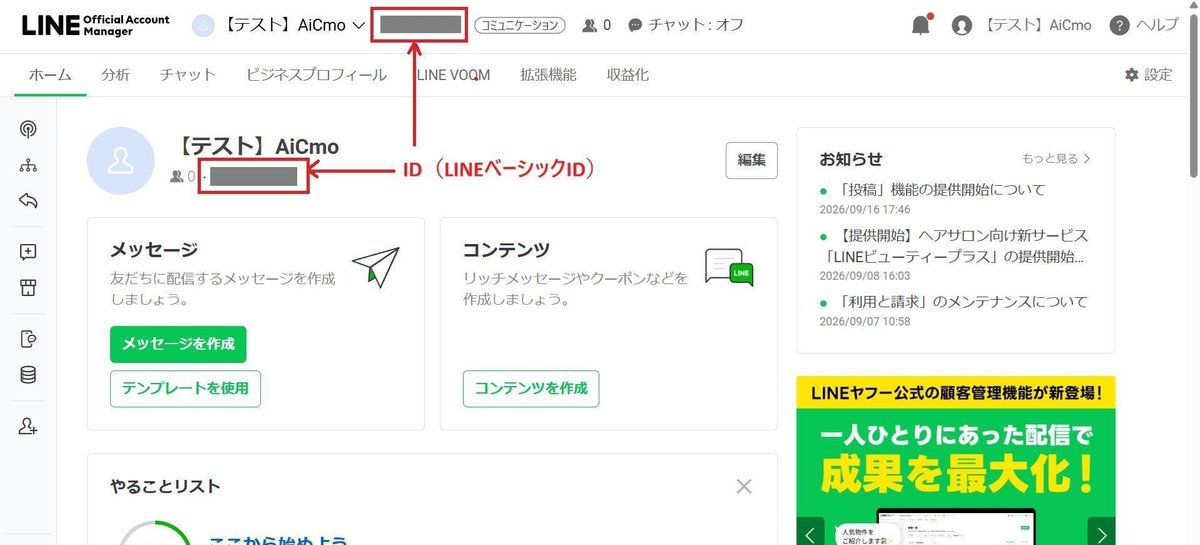
Task: Open the ここから始めよう link
Action: pyautogui.click(x=278, y=540)
